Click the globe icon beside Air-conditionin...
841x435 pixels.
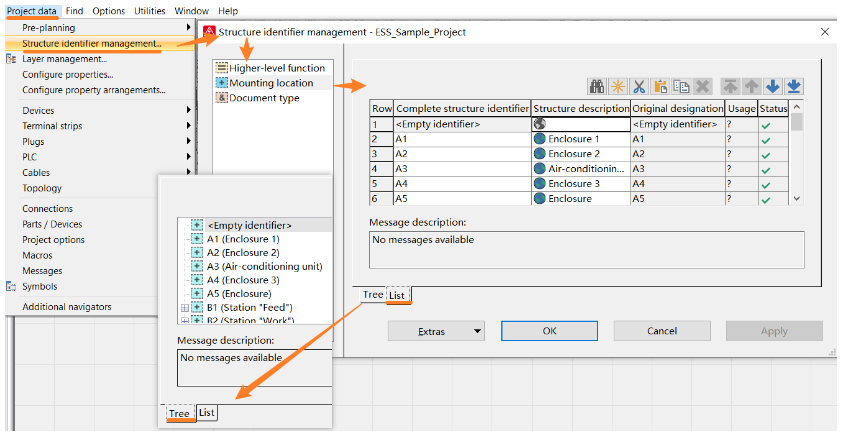(x=540, y=168)
